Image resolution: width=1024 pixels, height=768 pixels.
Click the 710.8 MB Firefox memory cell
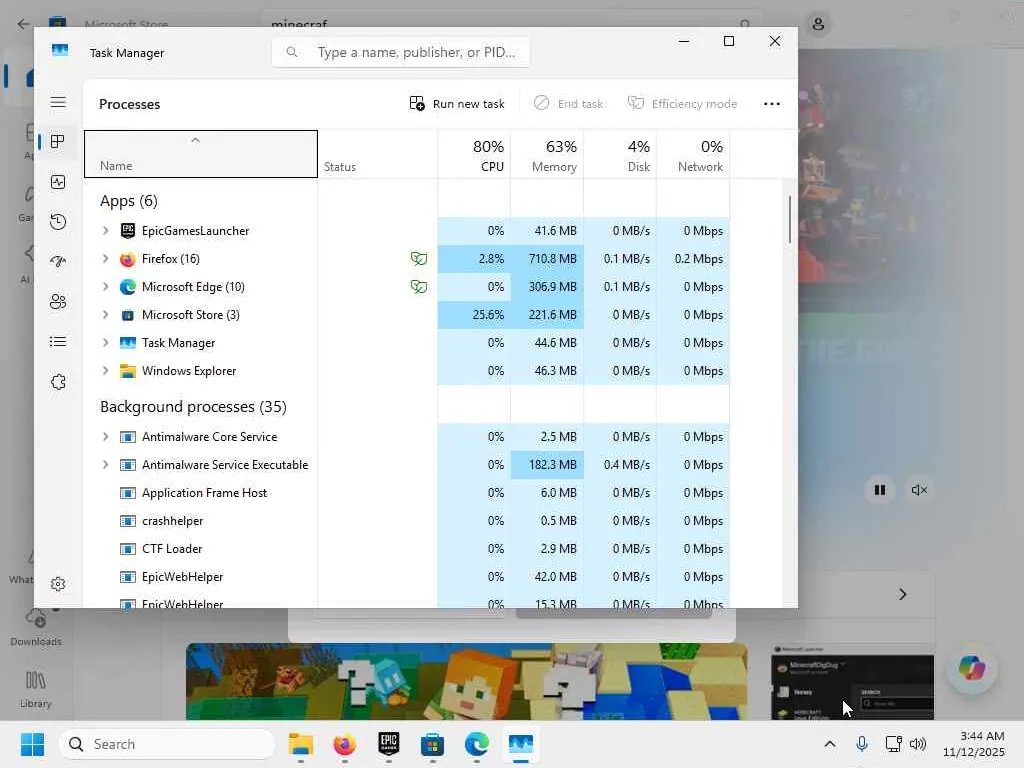pos(547,259)
